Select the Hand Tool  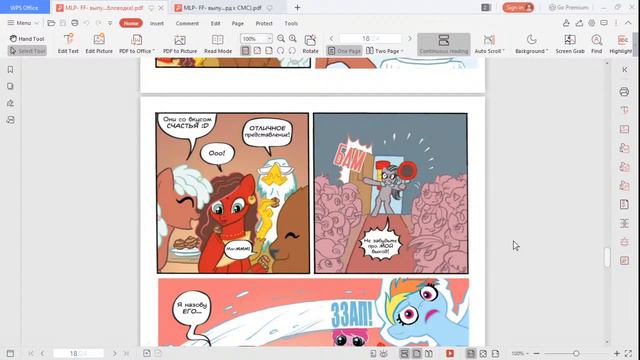[27, 39]
